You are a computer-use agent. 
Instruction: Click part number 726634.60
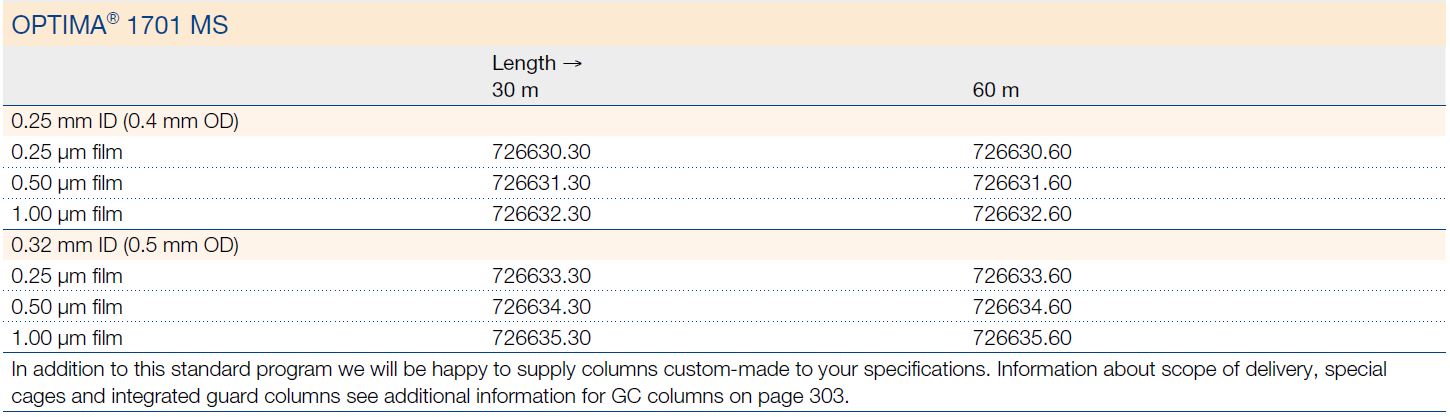pos(1022,307)
